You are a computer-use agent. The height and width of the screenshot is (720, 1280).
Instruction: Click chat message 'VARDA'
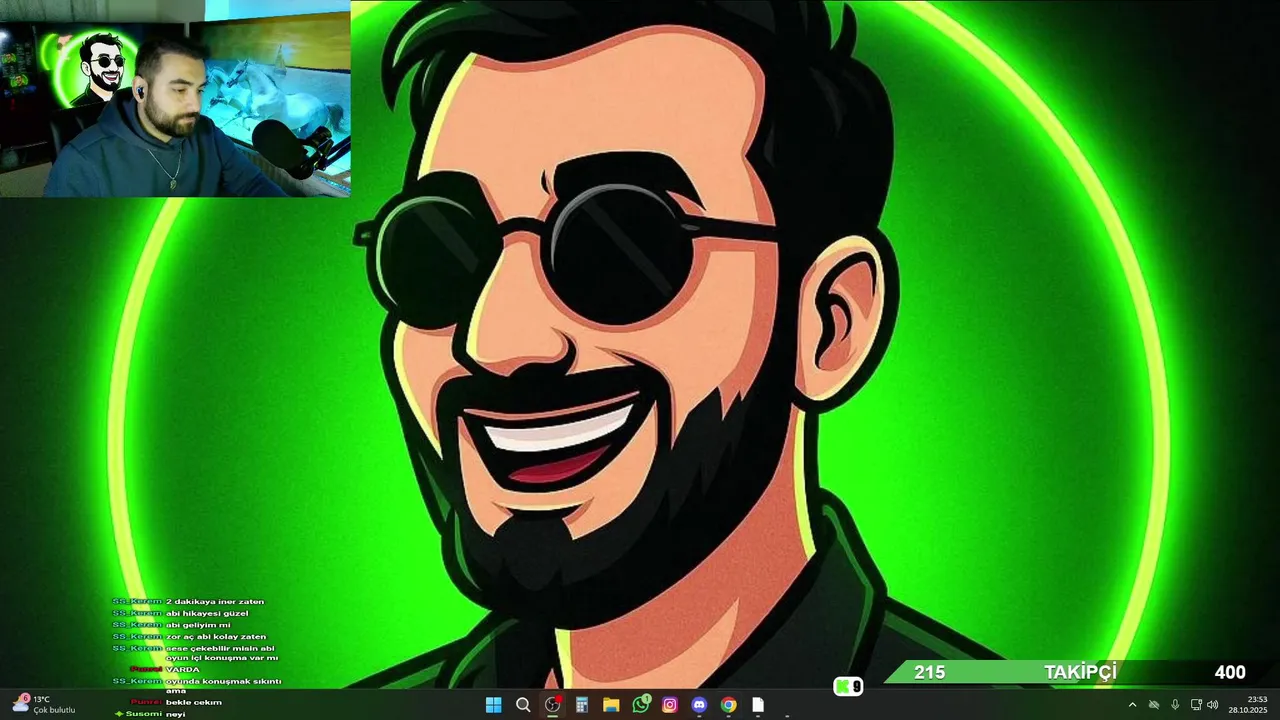click(183, 670)
